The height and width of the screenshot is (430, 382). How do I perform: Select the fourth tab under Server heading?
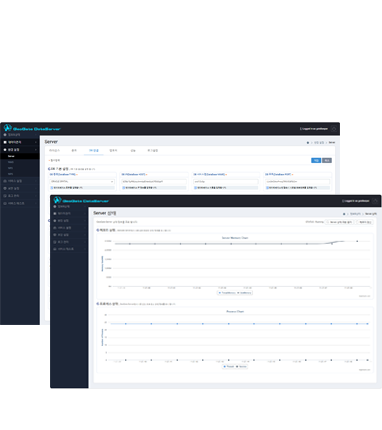(x=113, y=151)
